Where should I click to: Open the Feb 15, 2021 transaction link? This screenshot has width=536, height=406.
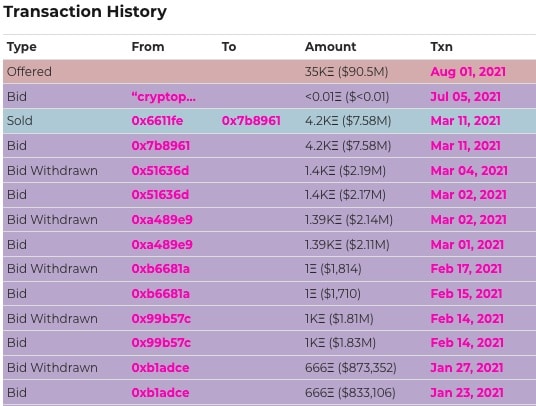(x=466, y=294)
